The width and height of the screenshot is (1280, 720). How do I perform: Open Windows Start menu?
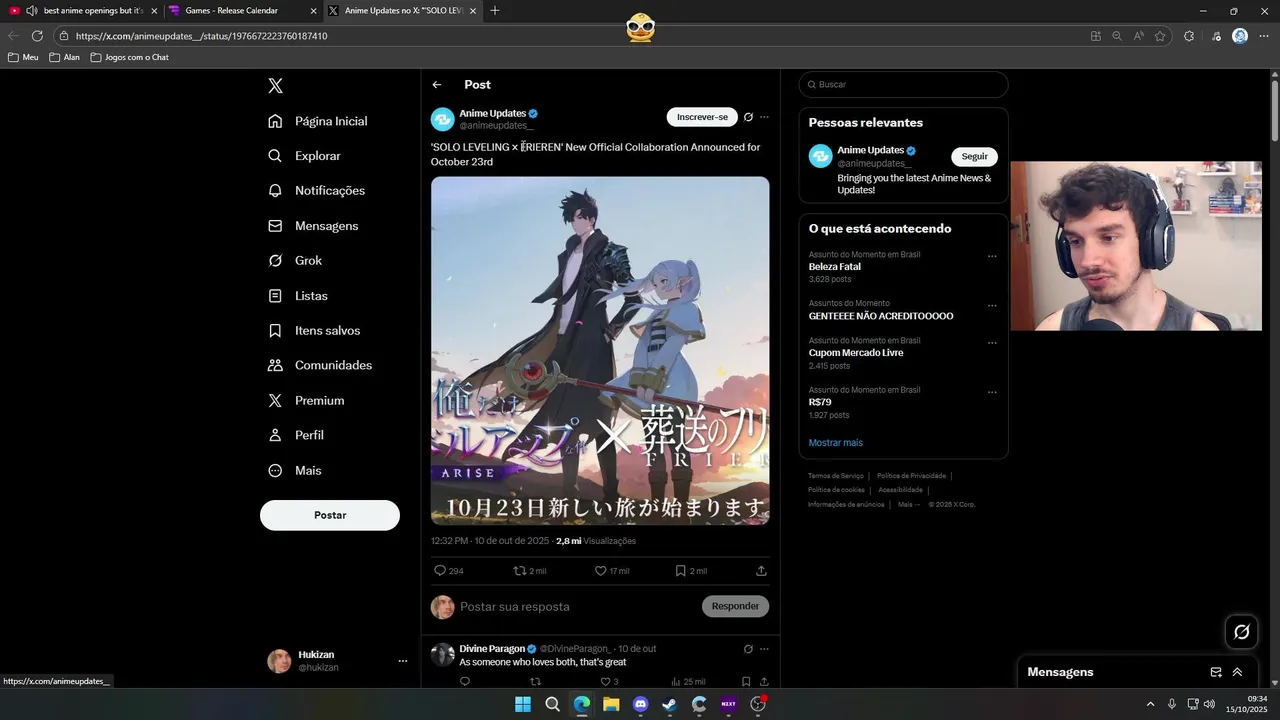(523, 704)
